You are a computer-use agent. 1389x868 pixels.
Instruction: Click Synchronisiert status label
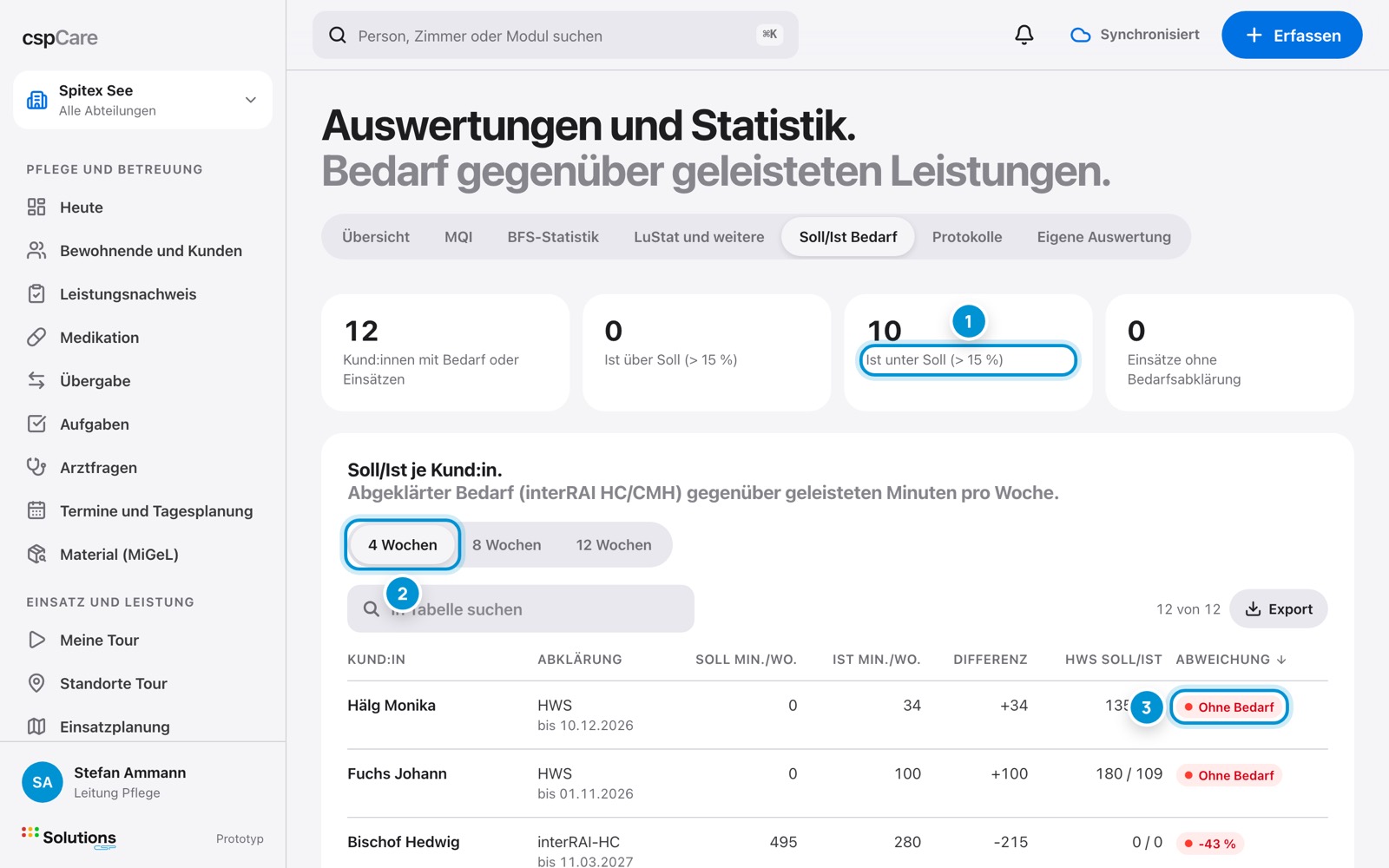click(x=1149, y=35)
